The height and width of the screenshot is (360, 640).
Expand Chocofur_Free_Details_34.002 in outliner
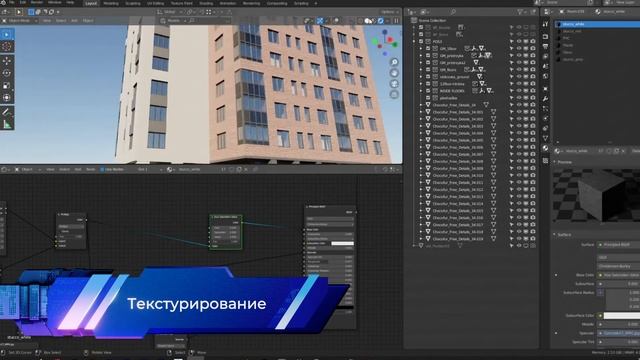(x=421, y=119)
